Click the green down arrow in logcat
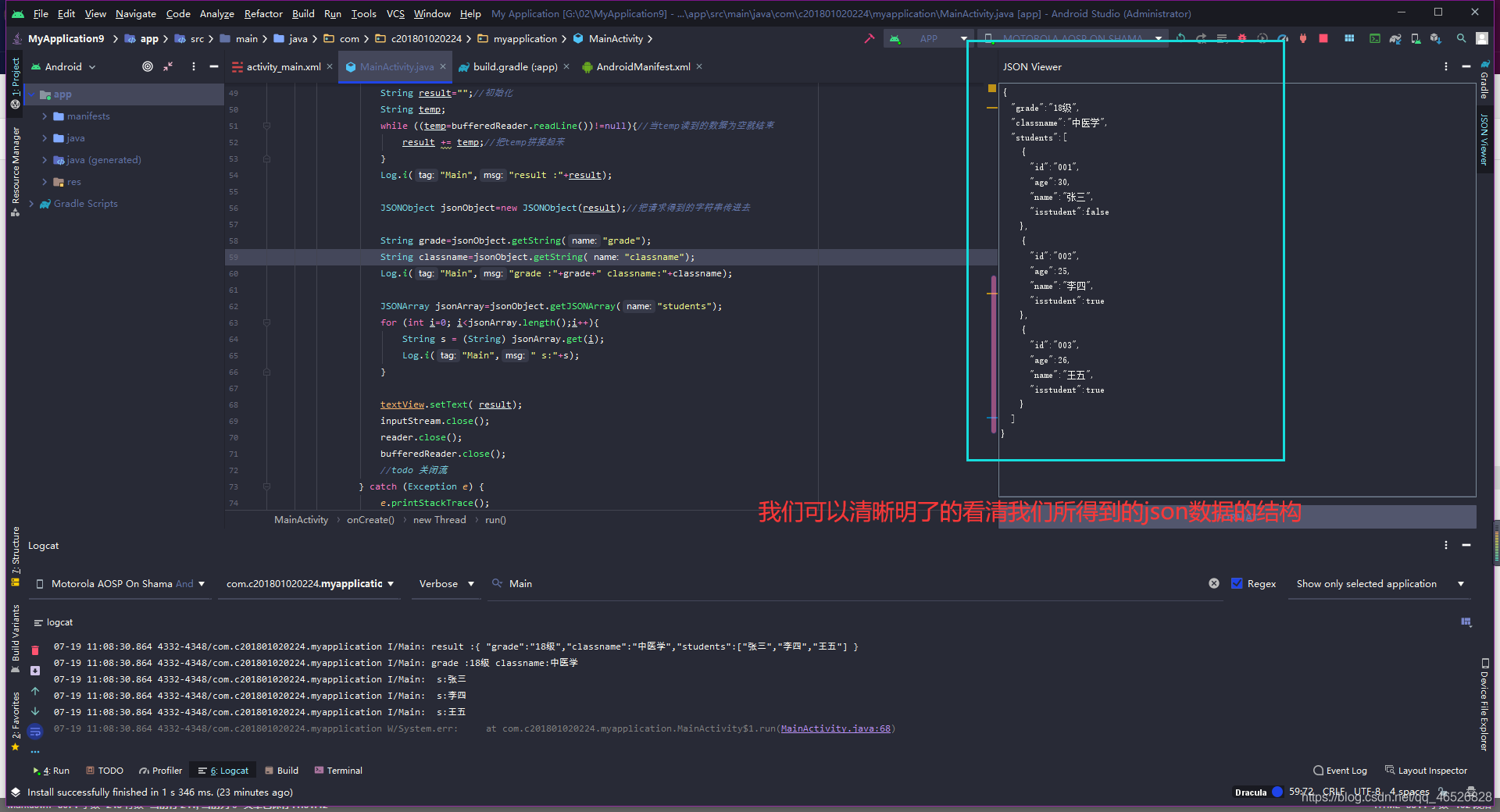1500x812 pixels. (x=35, y=711)
